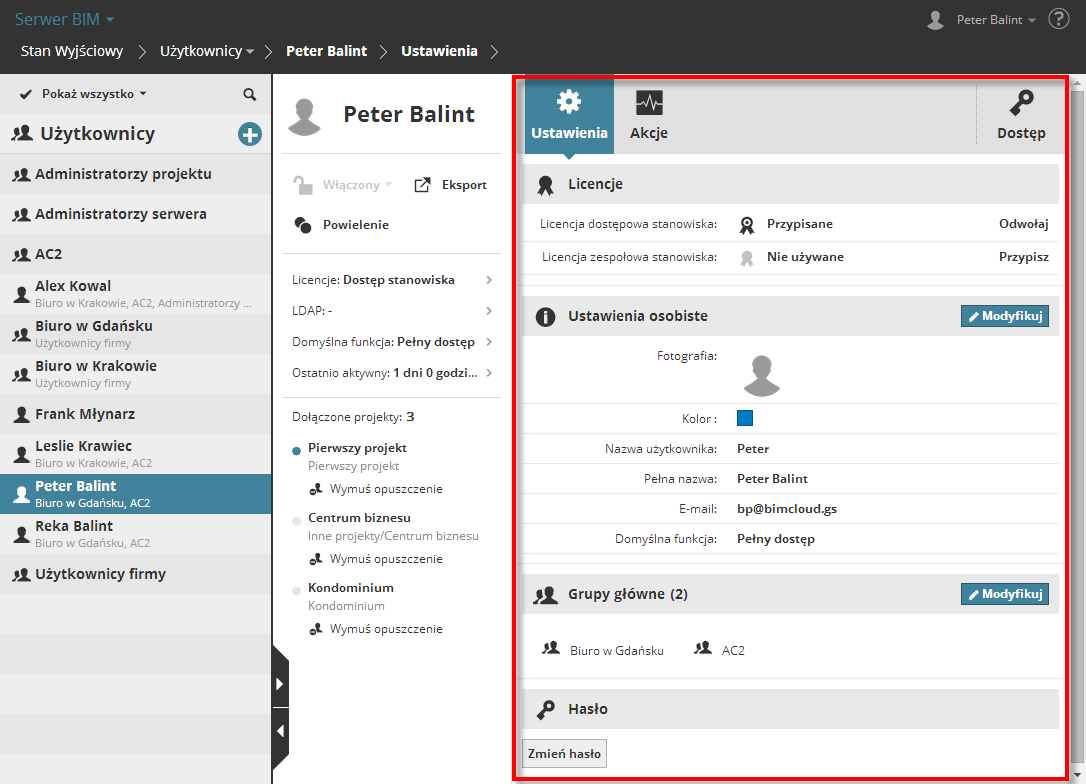Open Peter Balint account menu at top right
1086x784 pixels.
pyautogui.click(x=996, y=20)
